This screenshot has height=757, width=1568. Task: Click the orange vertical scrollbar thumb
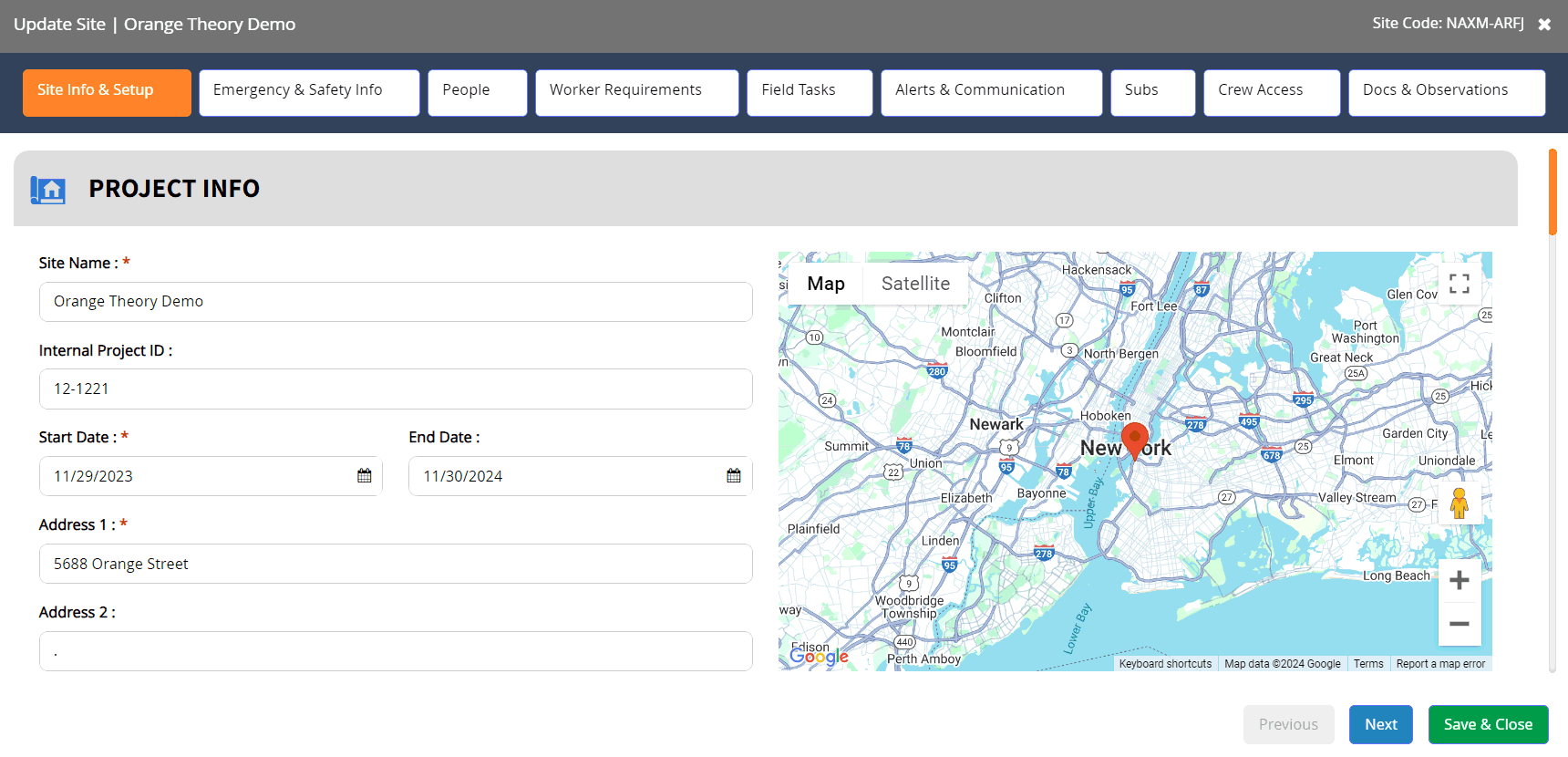coord(1553,192)
